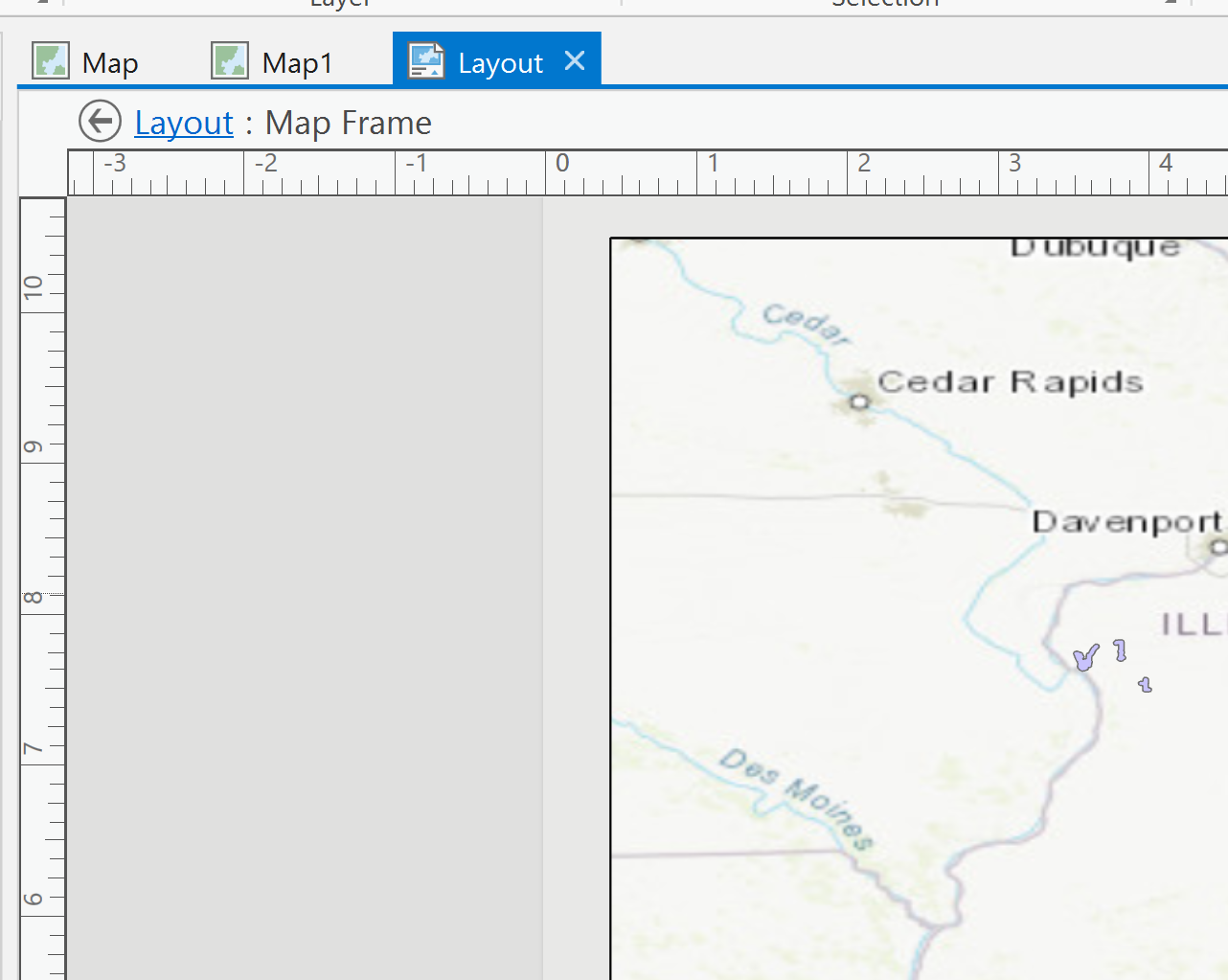Click the Layout breadcrumb link
Viewport: 1228px width, 980px height.
183,123
